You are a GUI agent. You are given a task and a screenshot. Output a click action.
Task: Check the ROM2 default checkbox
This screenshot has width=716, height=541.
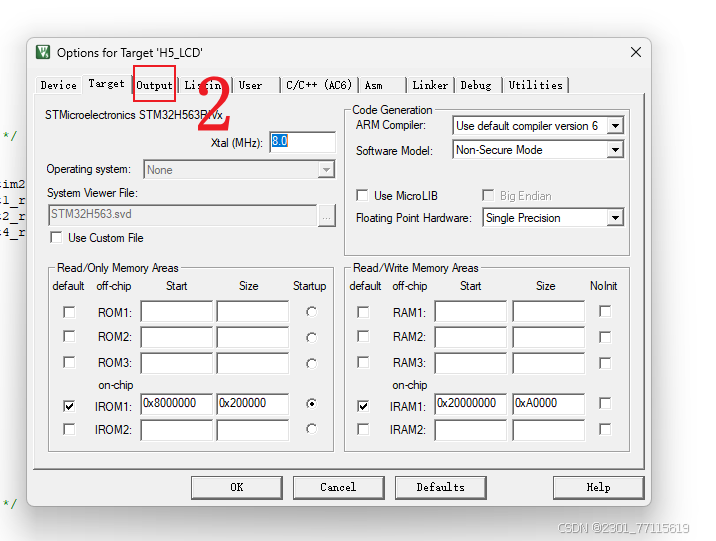tap(69, 336)
